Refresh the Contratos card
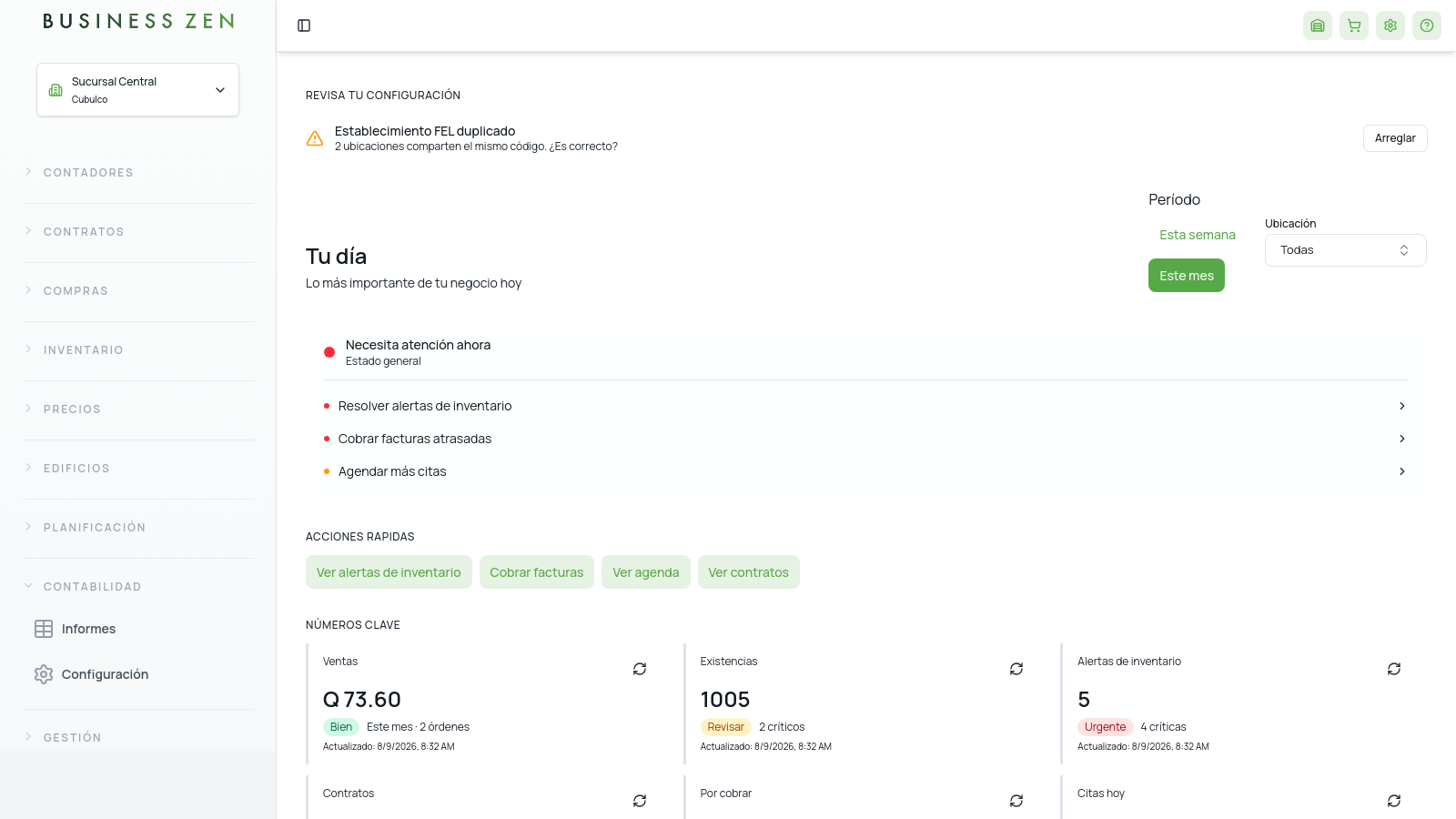 [x=640, y=801]
